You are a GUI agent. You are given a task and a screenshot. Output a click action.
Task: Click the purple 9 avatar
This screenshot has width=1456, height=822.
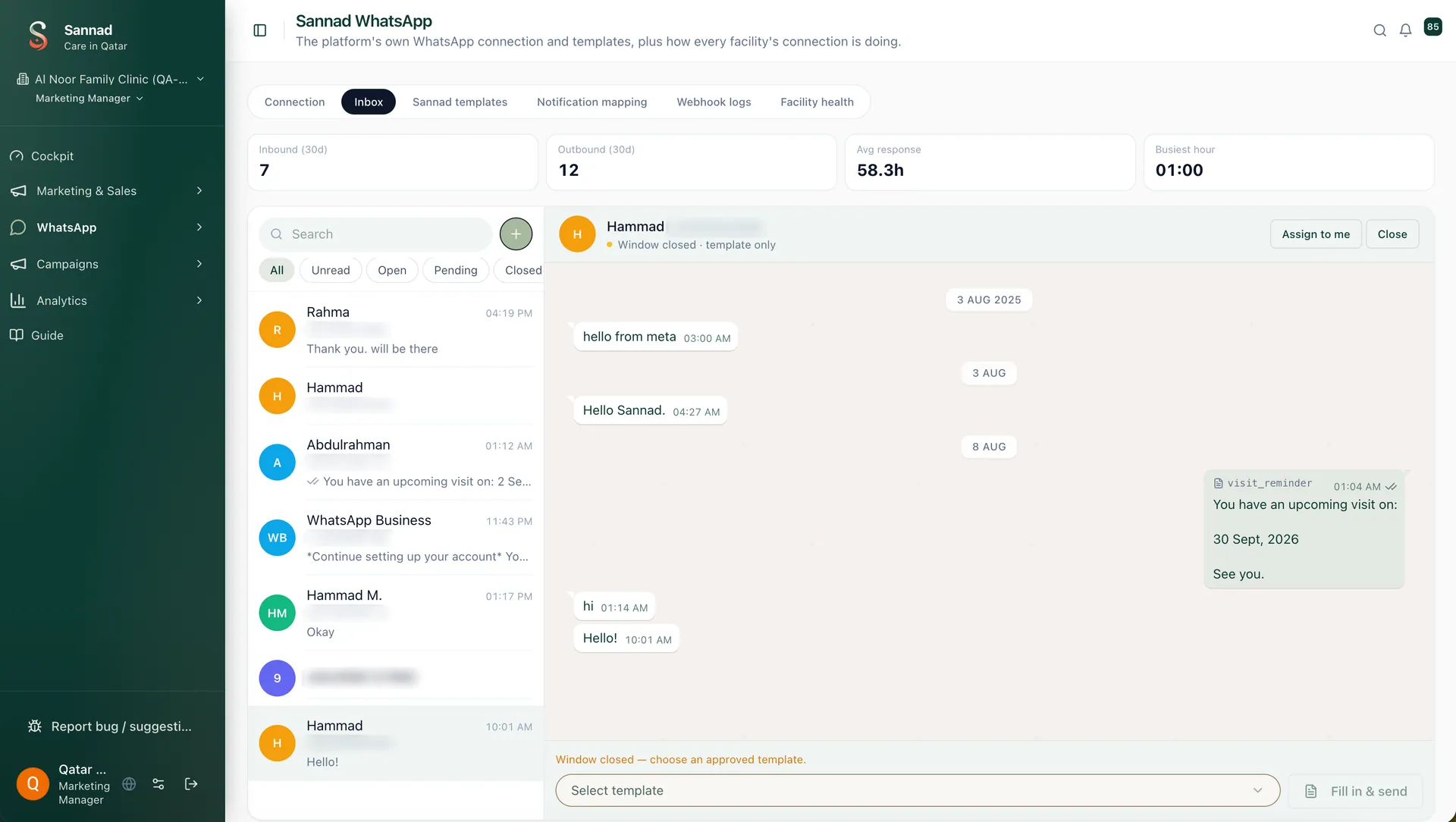coord(278,678)
